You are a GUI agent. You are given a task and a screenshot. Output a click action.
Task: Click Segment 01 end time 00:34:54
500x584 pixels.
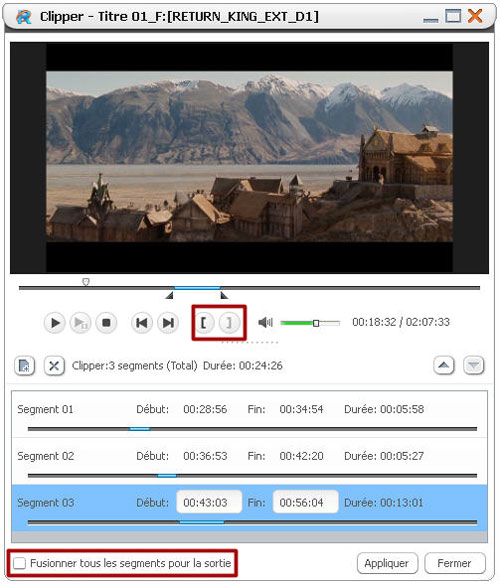pyautogui.click(x=301, y=409)
